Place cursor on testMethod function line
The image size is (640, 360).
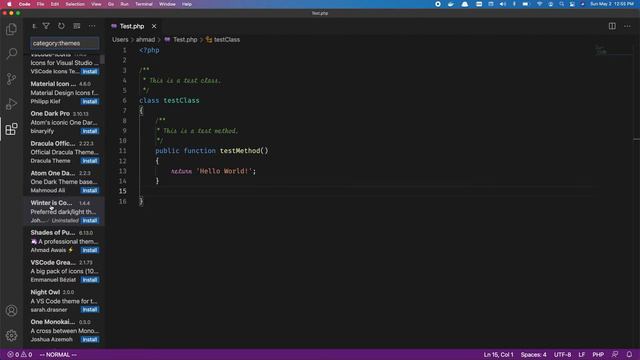[212, 151]
